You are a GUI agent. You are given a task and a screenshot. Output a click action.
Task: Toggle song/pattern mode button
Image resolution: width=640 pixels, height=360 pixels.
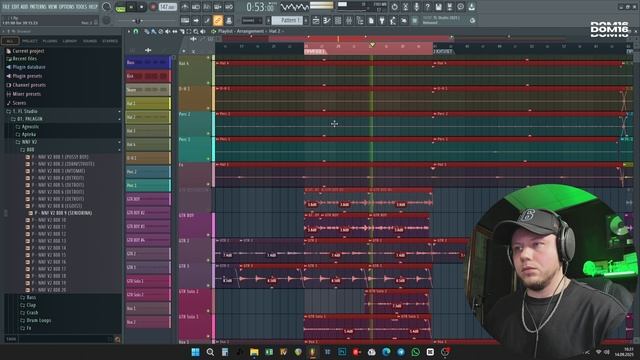pyautogui.click(x=120, y=7)
